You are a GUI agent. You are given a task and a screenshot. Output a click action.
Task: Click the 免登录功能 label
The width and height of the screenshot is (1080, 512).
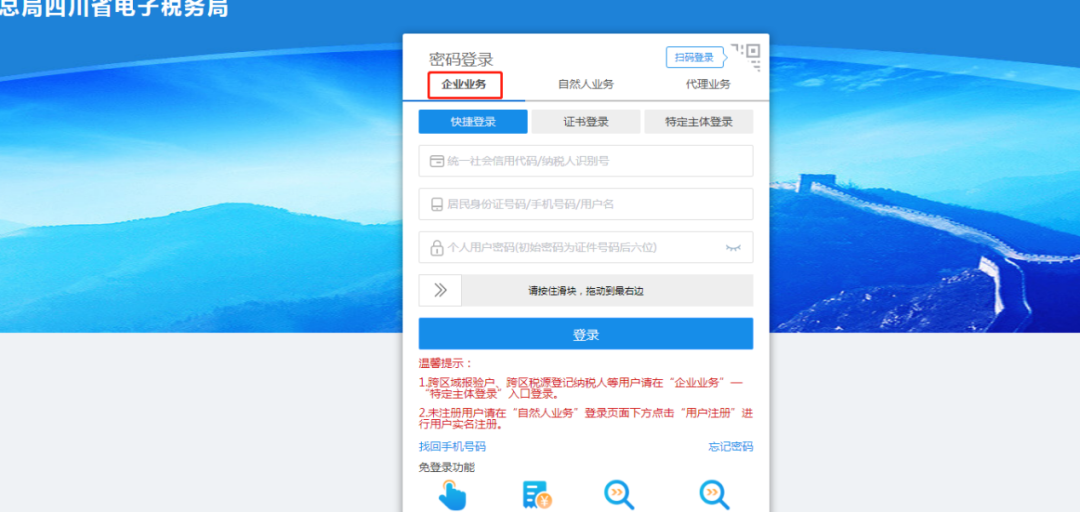(x=446, y=468)
